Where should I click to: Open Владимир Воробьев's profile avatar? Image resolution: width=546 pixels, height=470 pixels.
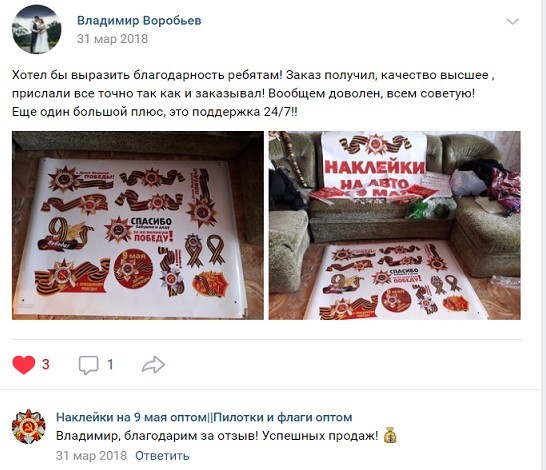point(37,29)
